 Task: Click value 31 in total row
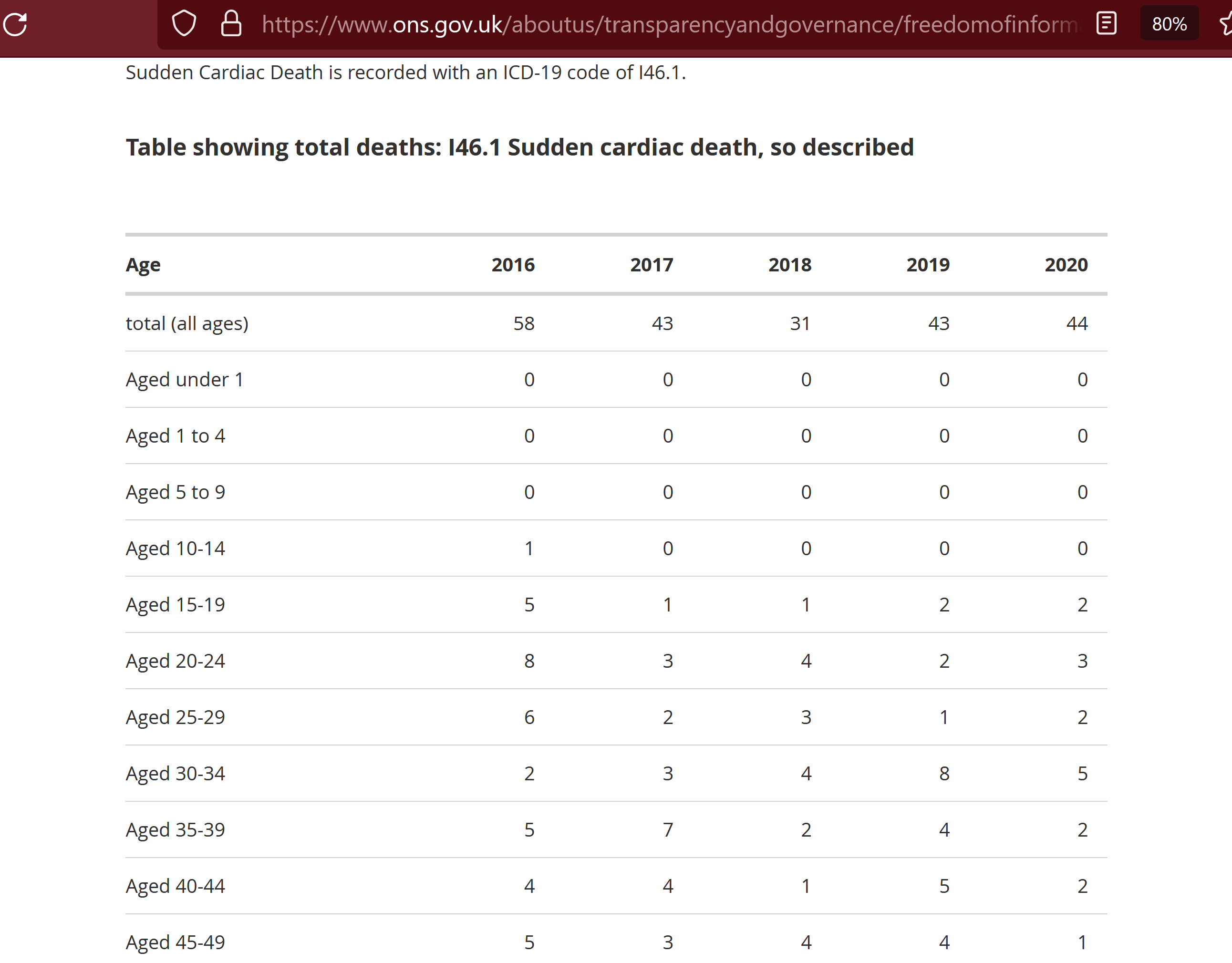point(800,323)
